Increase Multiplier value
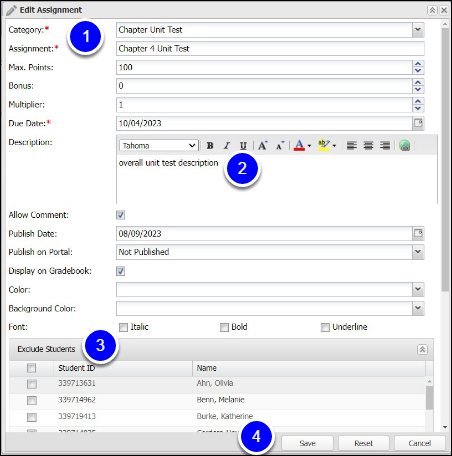This screenshot has width=452, height=456. click(x=418, y=101)
